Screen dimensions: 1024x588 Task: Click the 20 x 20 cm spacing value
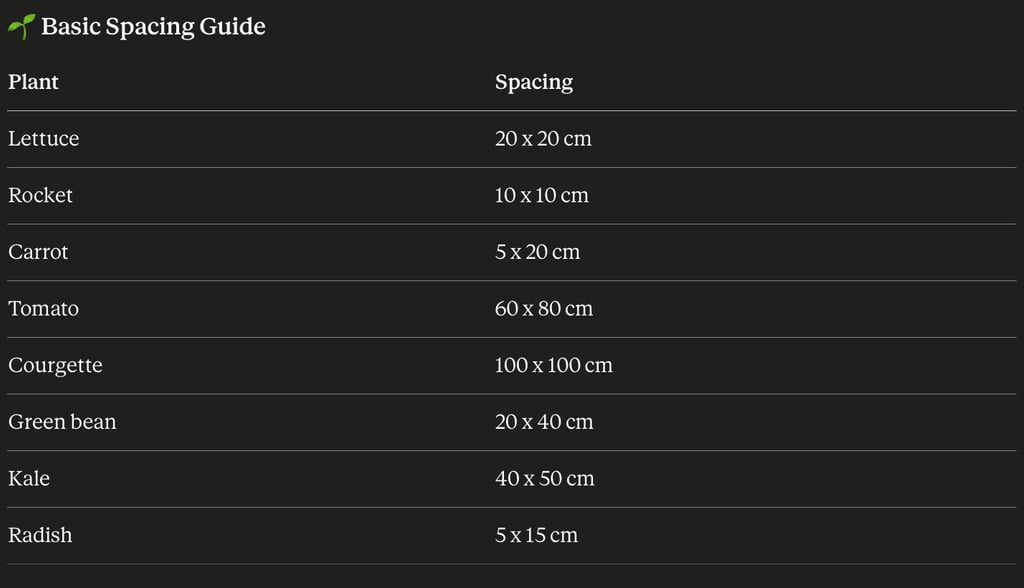click(543, 139)
